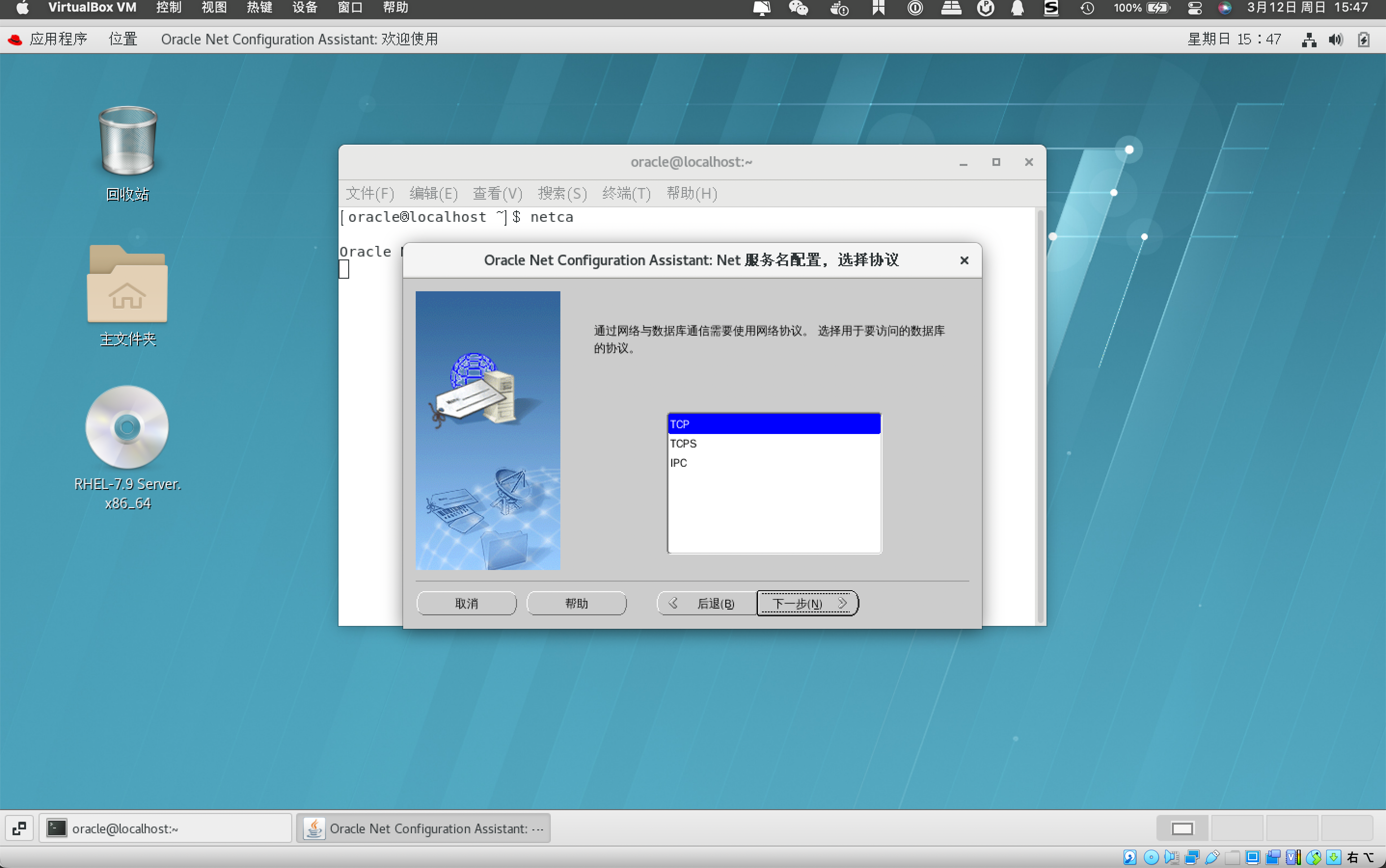Open 查看(V) menu in terminal
Image resolution: width=1386 pixels, height=868 pixels.
[497, 193]
